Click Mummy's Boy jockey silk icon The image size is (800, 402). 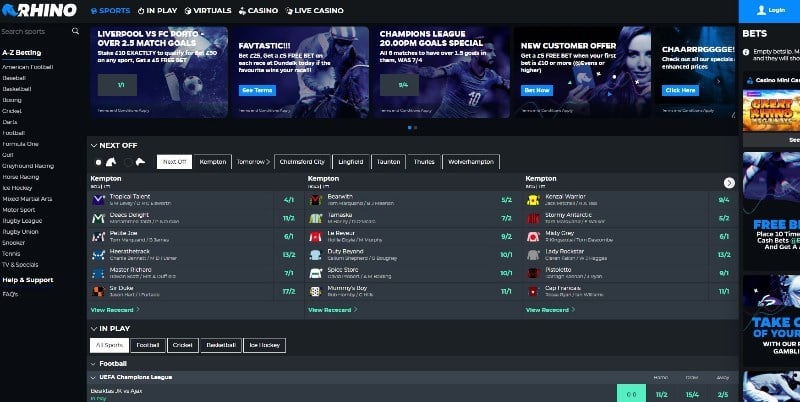tap(316, 291)
